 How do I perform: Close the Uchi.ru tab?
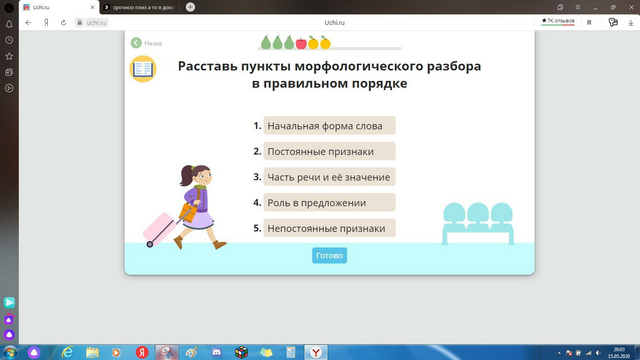point(92,7)
